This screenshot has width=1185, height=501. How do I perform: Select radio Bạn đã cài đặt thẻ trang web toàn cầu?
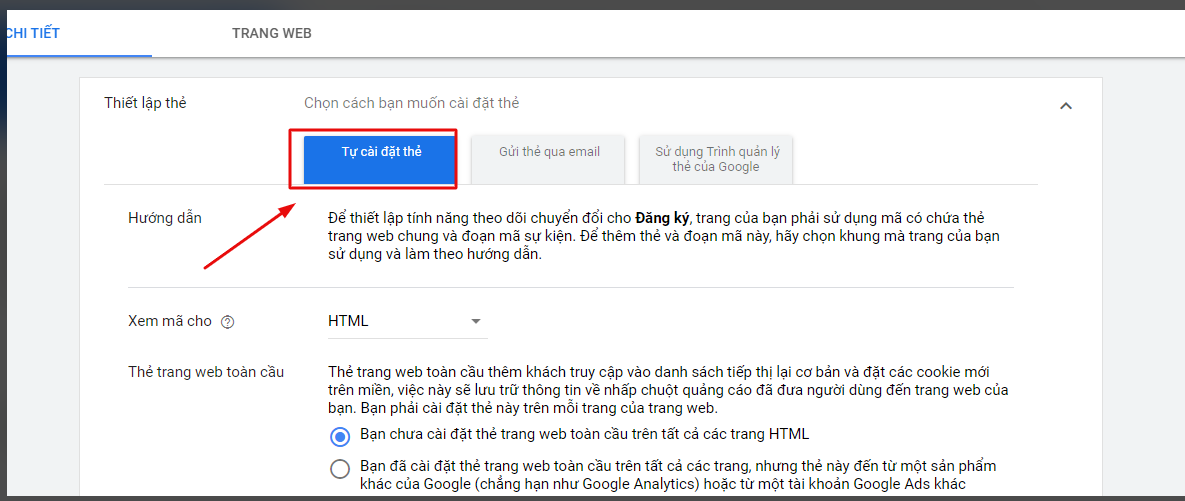click(x=340, y=469)
